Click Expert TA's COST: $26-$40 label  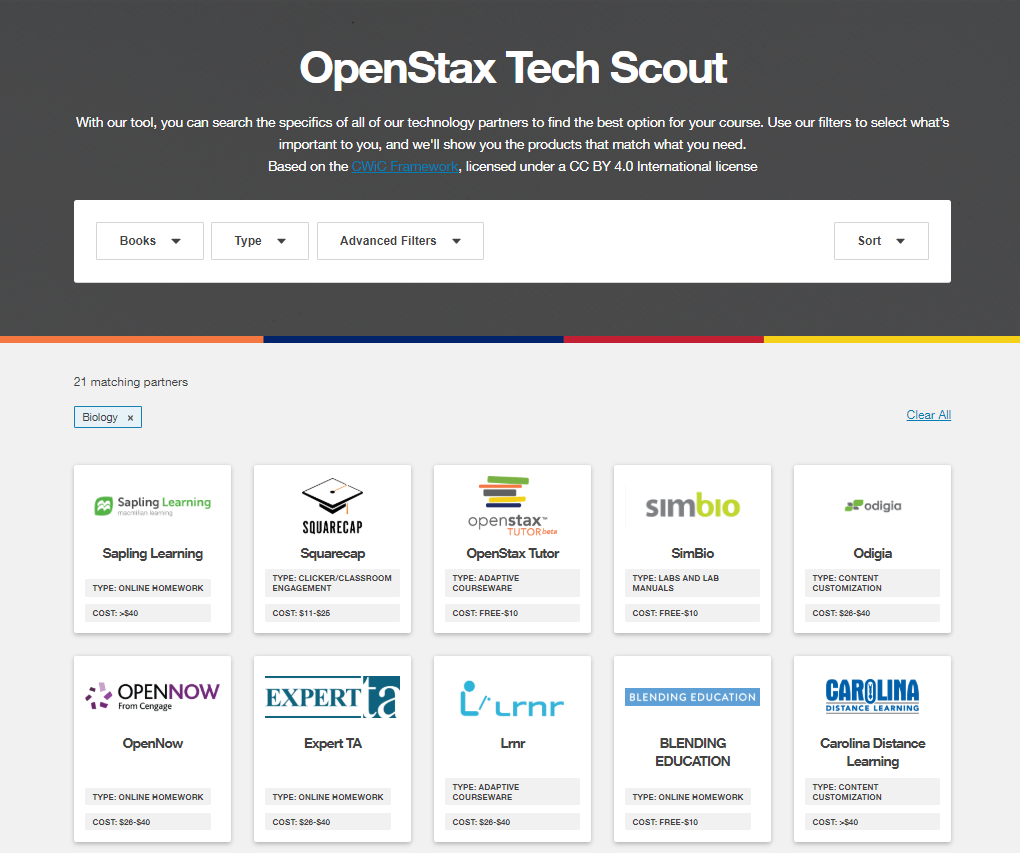328,822
